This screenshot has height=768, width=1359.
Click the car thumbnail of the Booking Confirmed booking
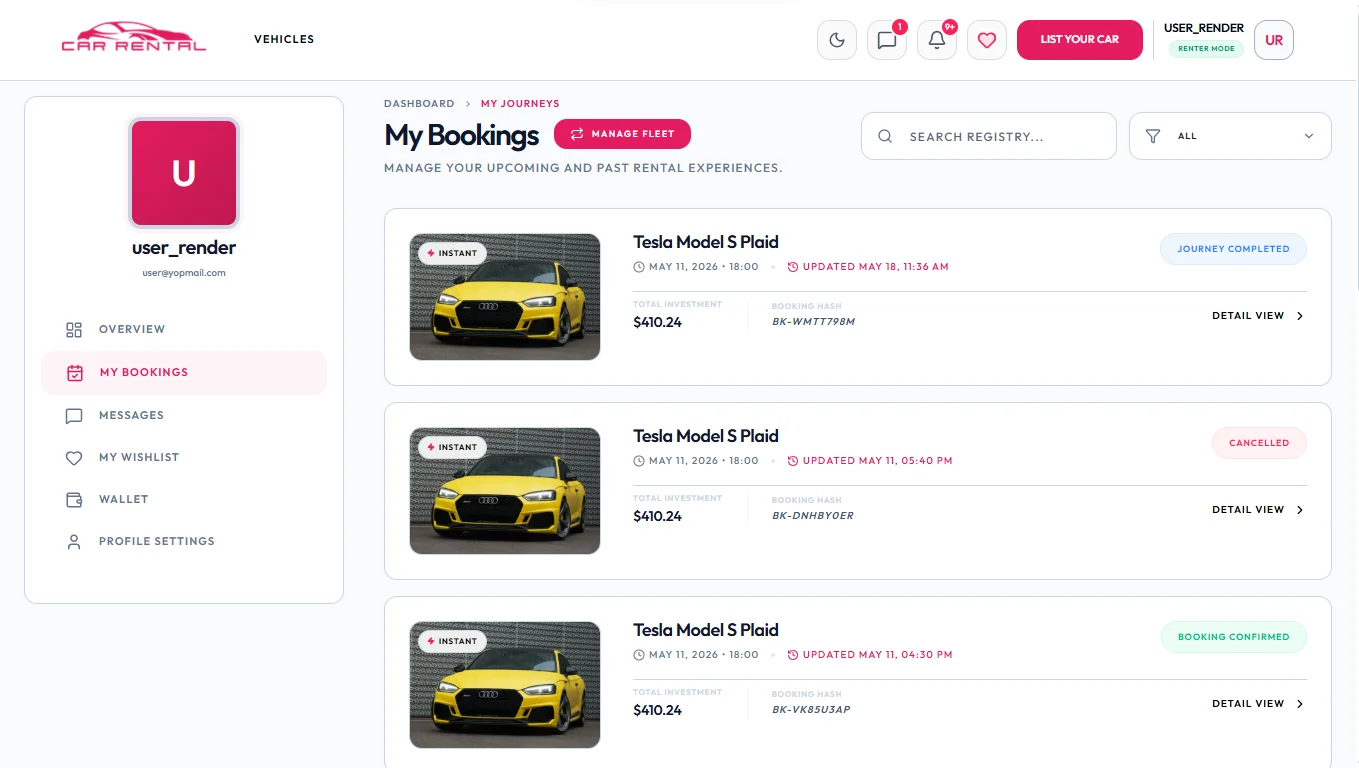(505, 685)
